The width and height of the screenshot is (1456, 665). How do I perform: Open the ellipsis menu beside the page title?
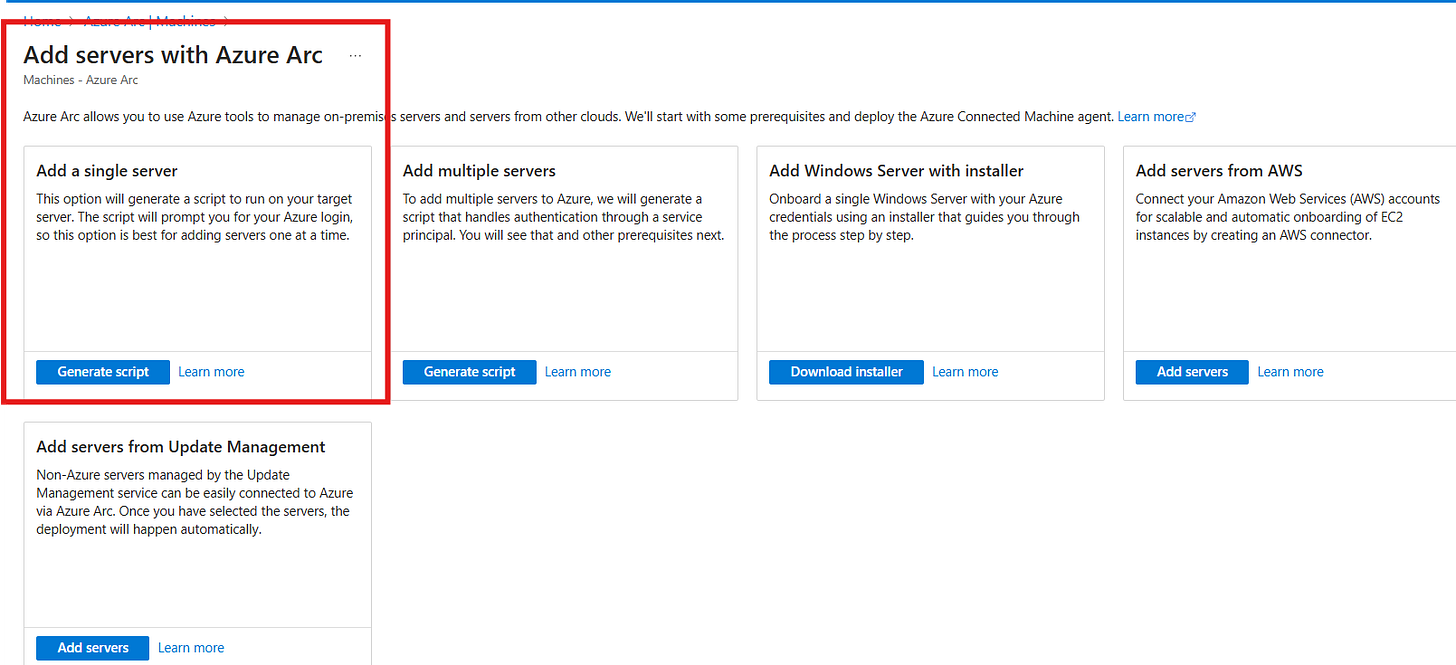(355, 56)
